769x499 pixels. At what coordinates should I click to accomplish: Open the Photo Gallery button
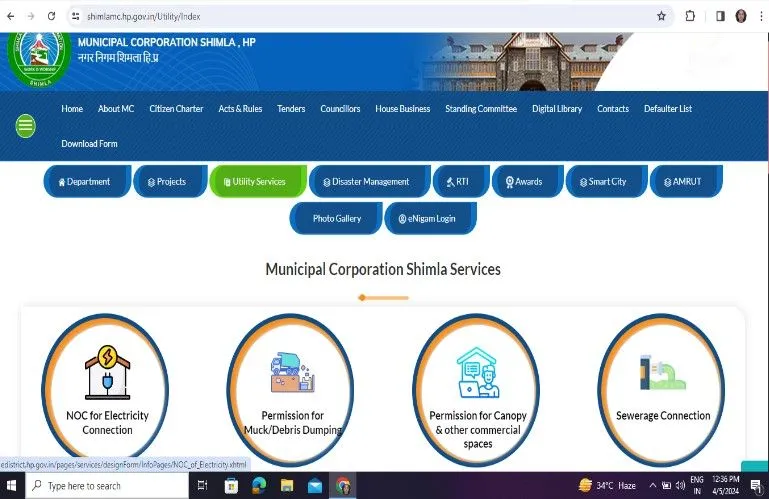(336, 218)
